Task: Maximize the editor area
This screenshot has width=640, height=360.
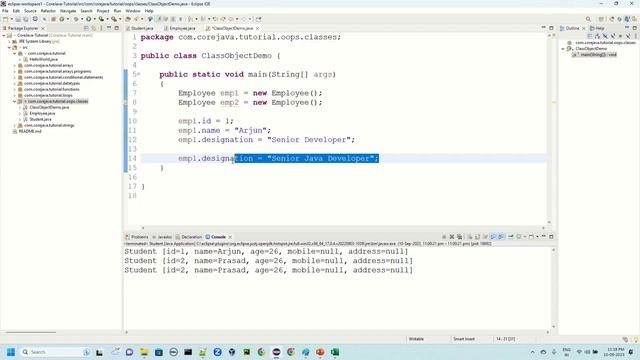Action: coord(551,28)
